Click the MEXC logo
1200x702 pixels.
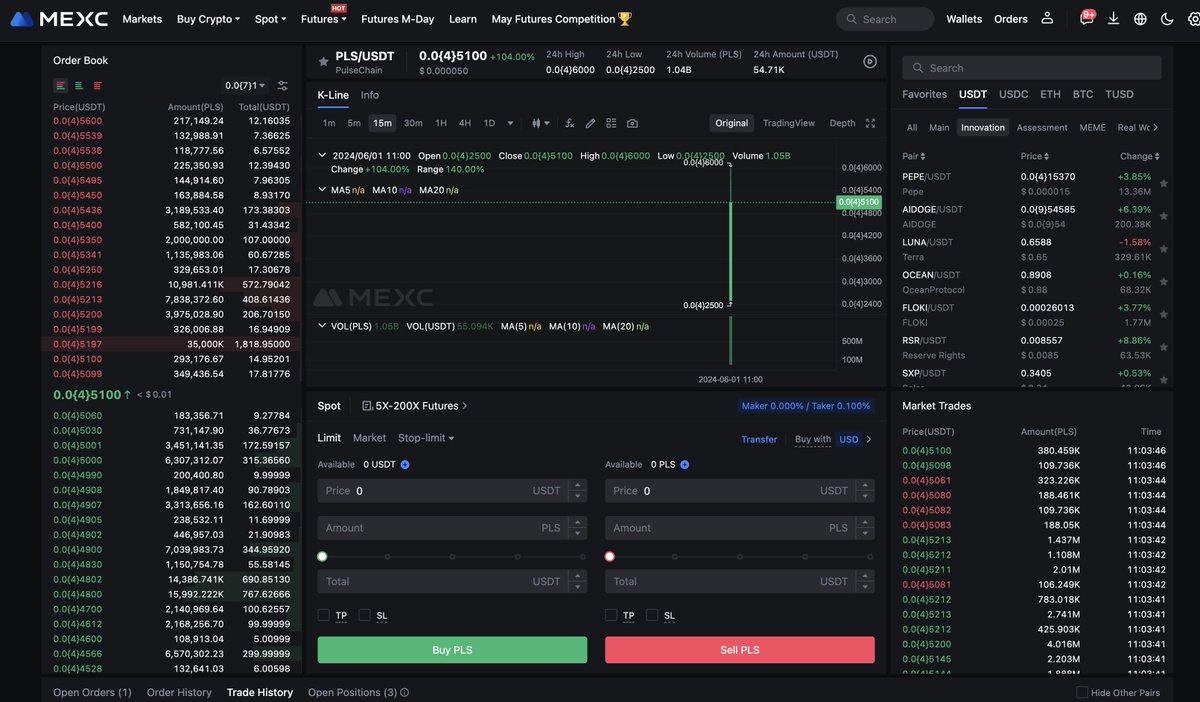59,19
